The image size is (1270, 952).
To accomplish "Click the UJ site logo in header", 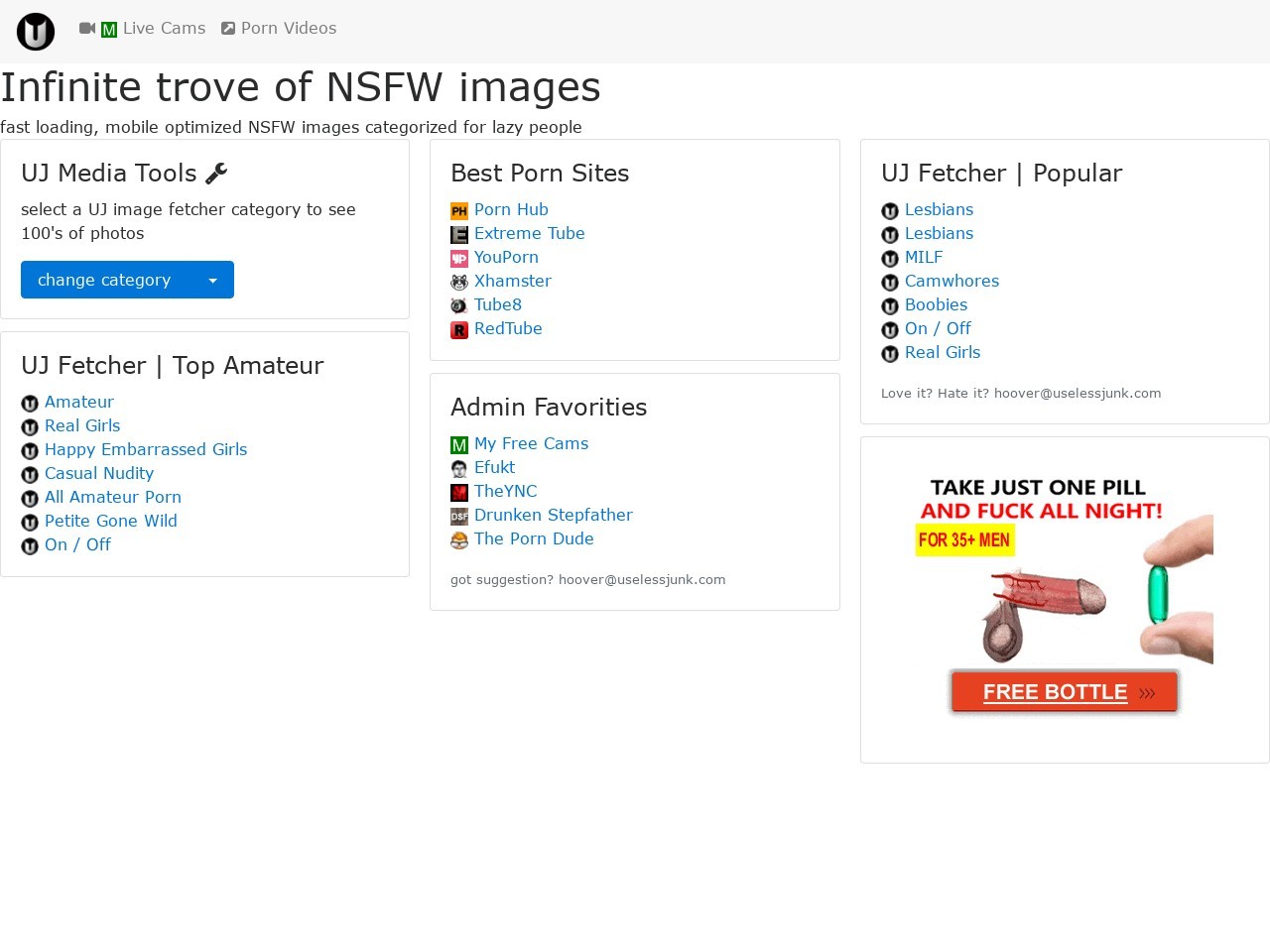I will [x=36, y=32].
